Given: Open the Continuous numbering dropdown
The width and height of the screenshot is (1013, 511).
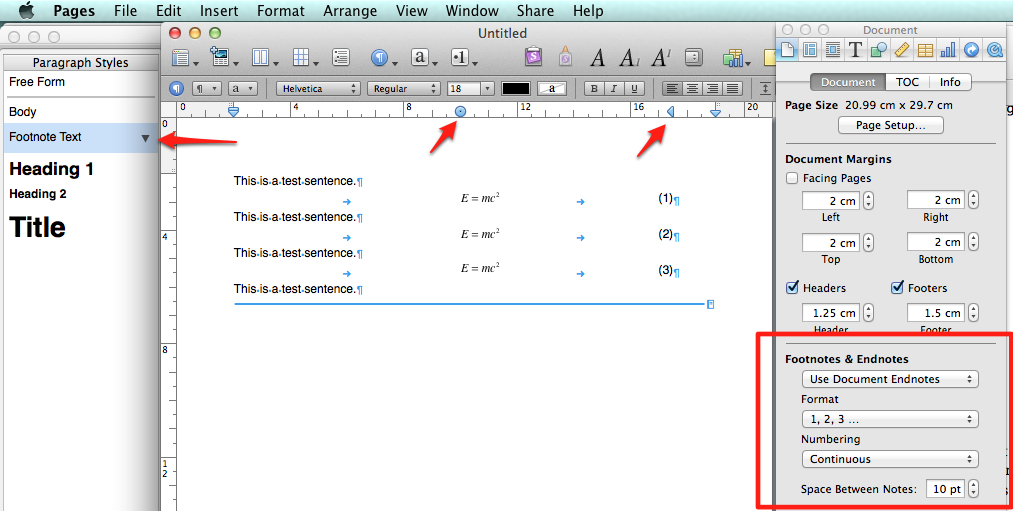Looking at the screenshot, I should point(890,459).
